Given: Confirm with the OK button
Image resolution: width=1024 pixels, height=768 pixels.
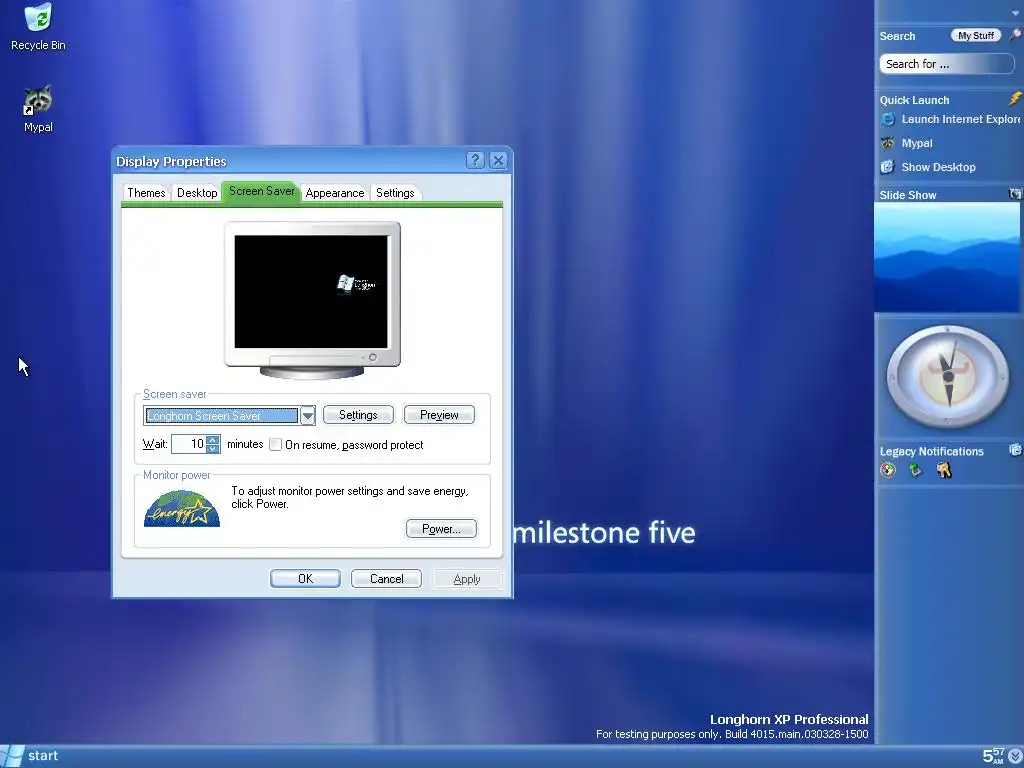Looking at the screenshot, I should (x=305, y=579).
